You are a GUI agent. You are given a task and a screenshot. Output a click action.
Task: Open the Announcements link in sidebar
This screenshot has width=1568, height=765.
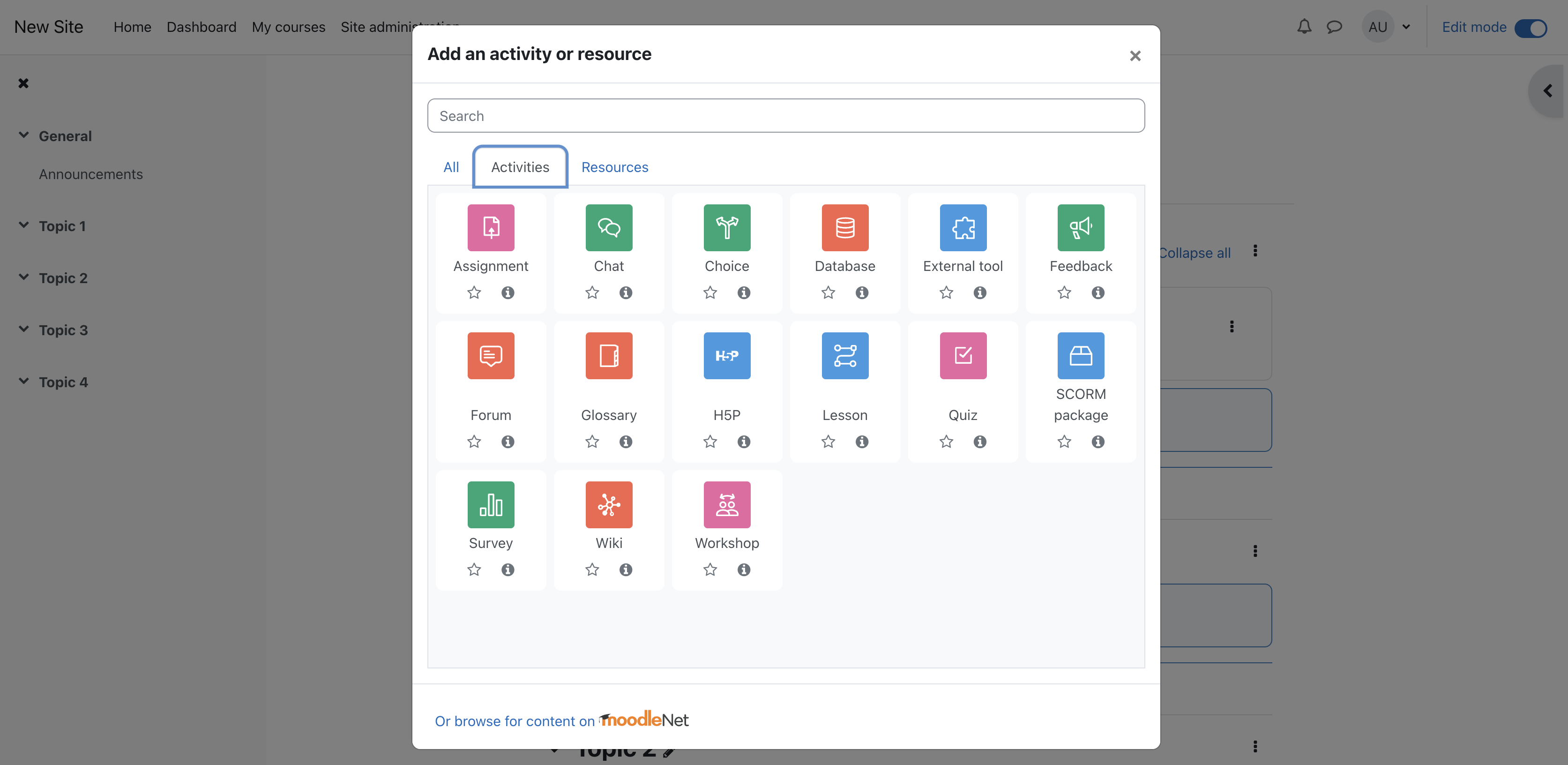coord(91,174)
